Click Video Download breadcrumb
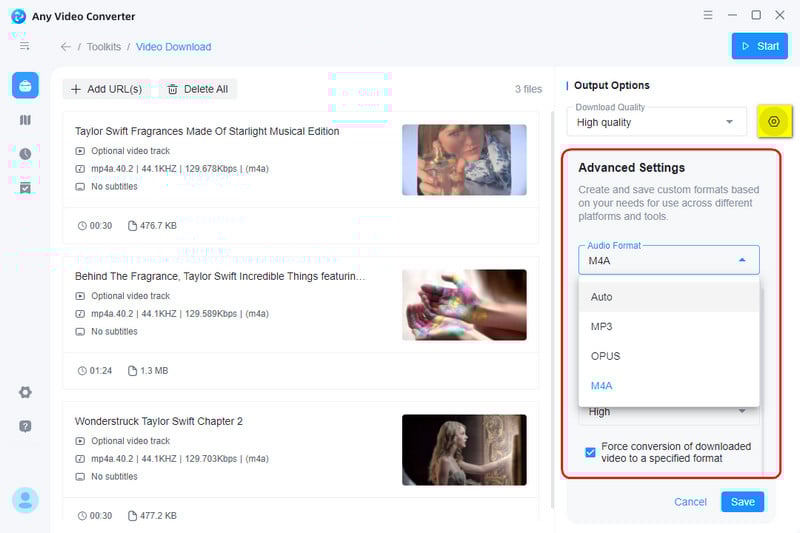Screen dimensions: 800x533 point(173,47)
